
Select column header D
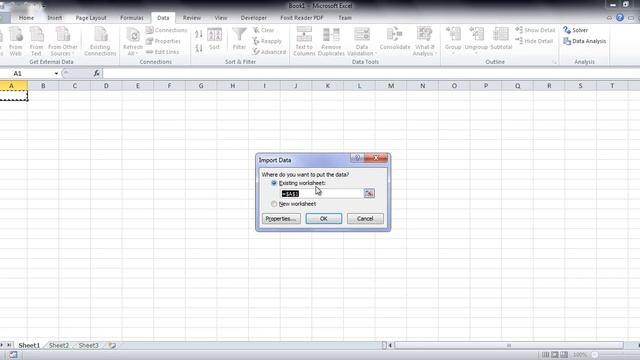point(106,86)
